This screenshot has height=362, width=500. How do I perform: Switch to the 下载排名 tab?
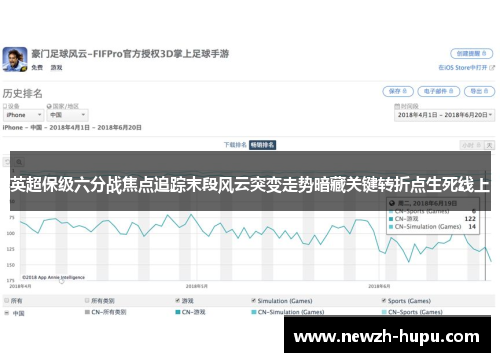[x=235, y=145]
